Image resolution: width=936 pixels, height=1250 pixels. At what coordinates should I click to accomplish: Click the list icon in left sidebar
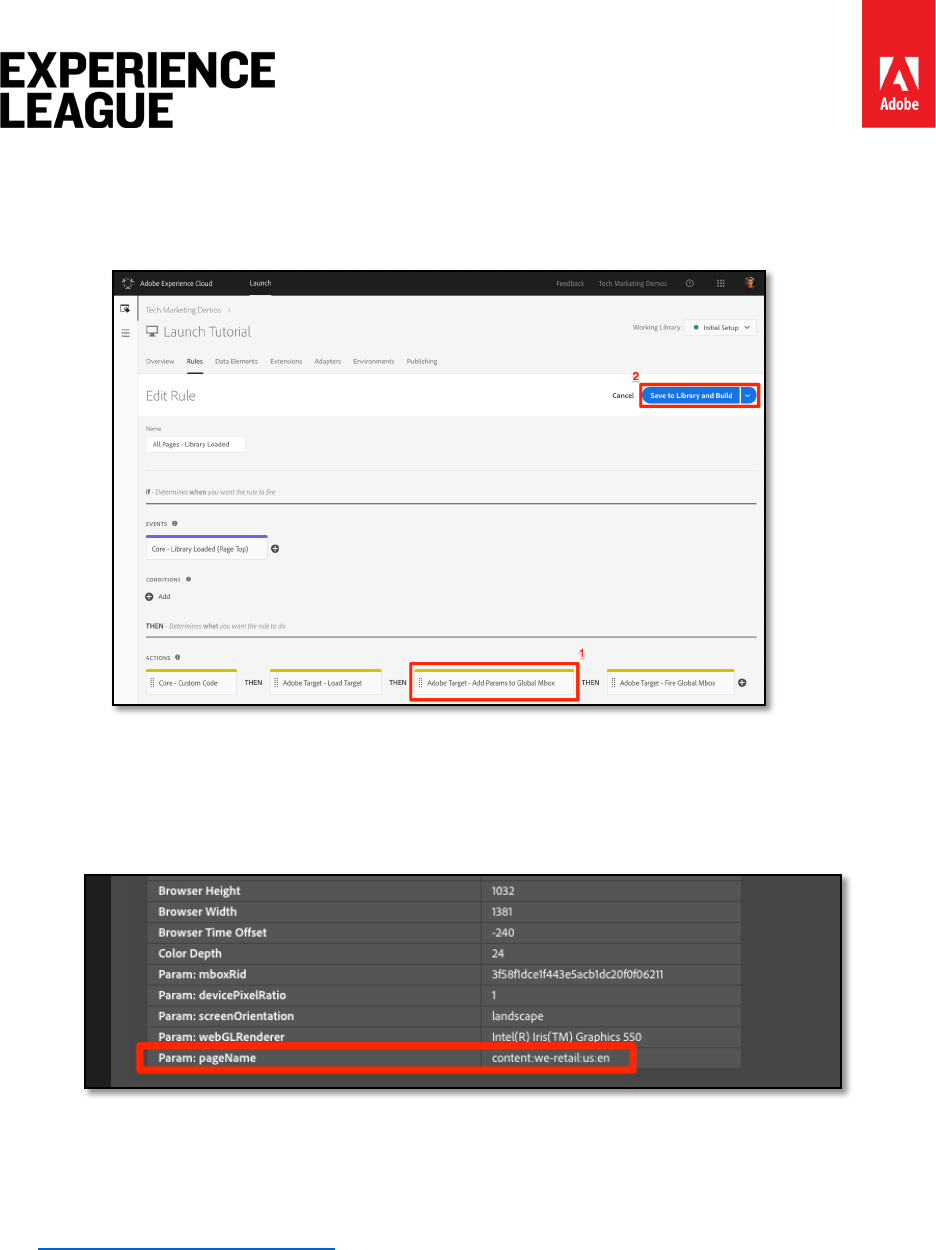point(125,333)
